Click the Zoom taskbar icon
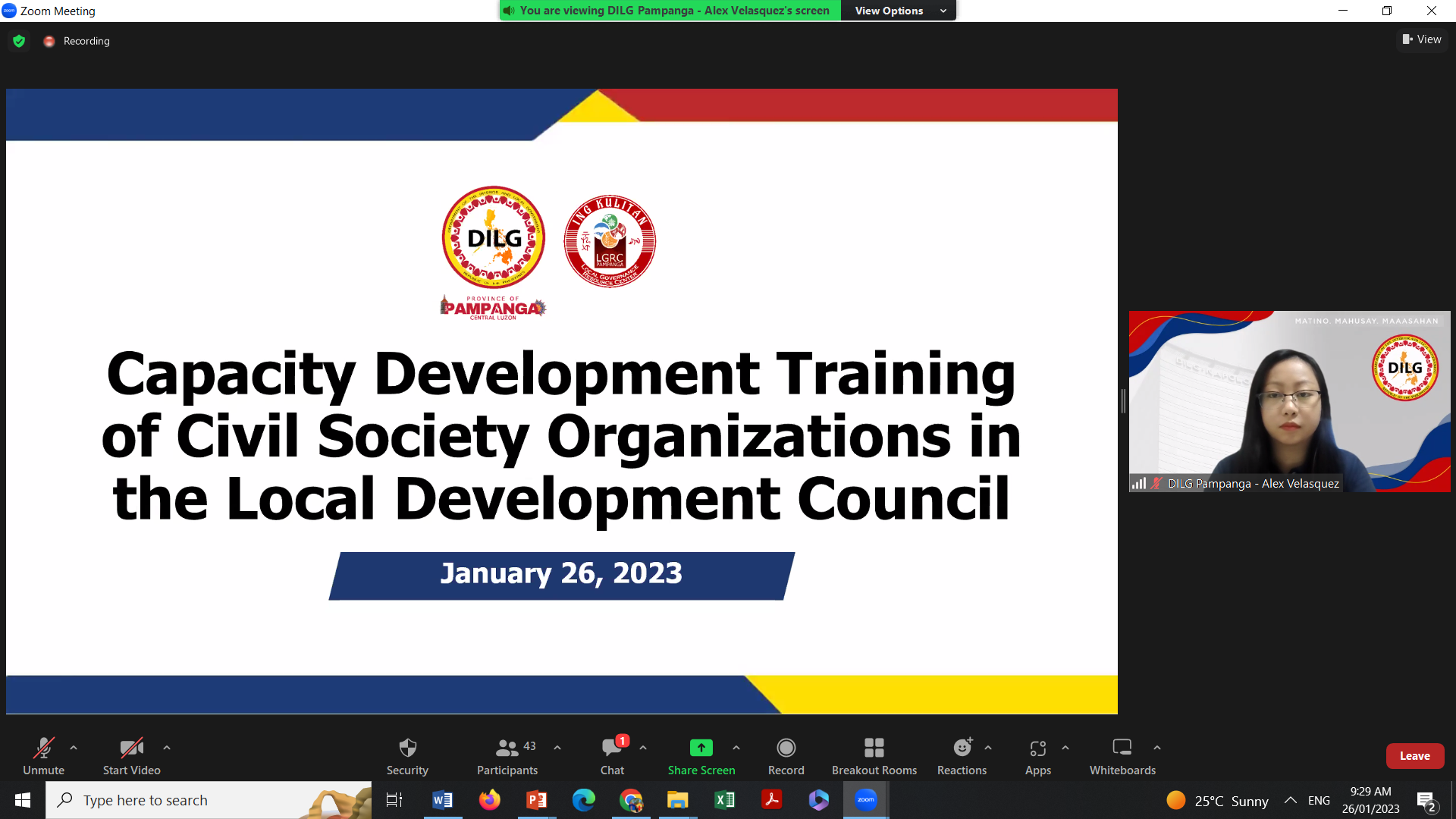 865,800
